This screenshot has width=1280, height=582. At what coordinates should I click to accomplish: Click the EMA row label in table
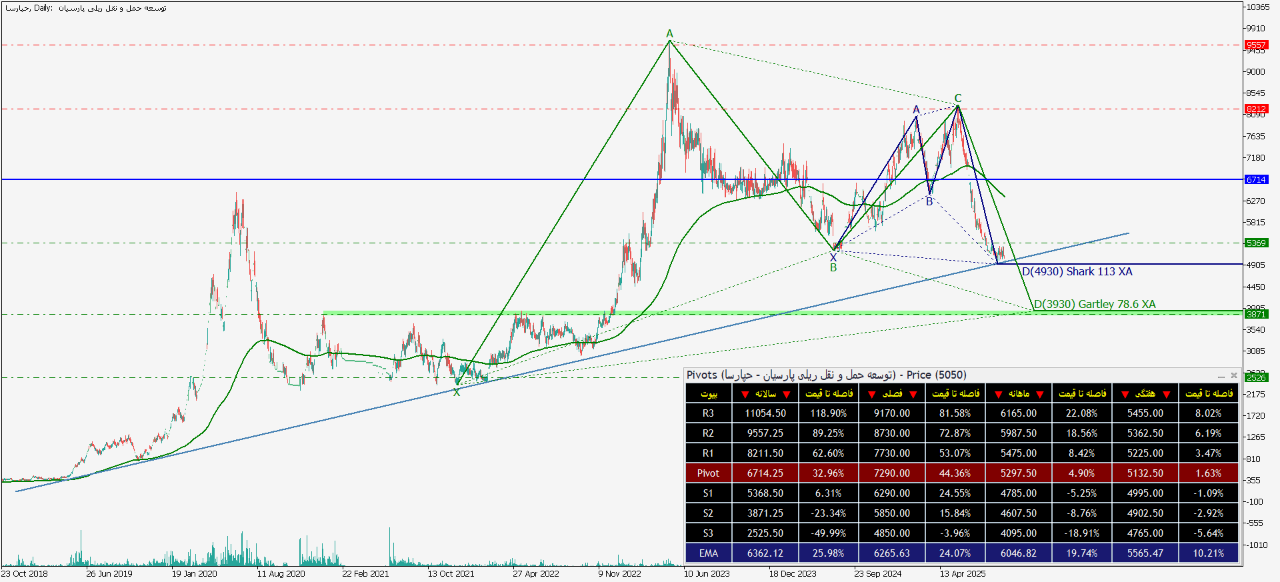click(708, 552)
